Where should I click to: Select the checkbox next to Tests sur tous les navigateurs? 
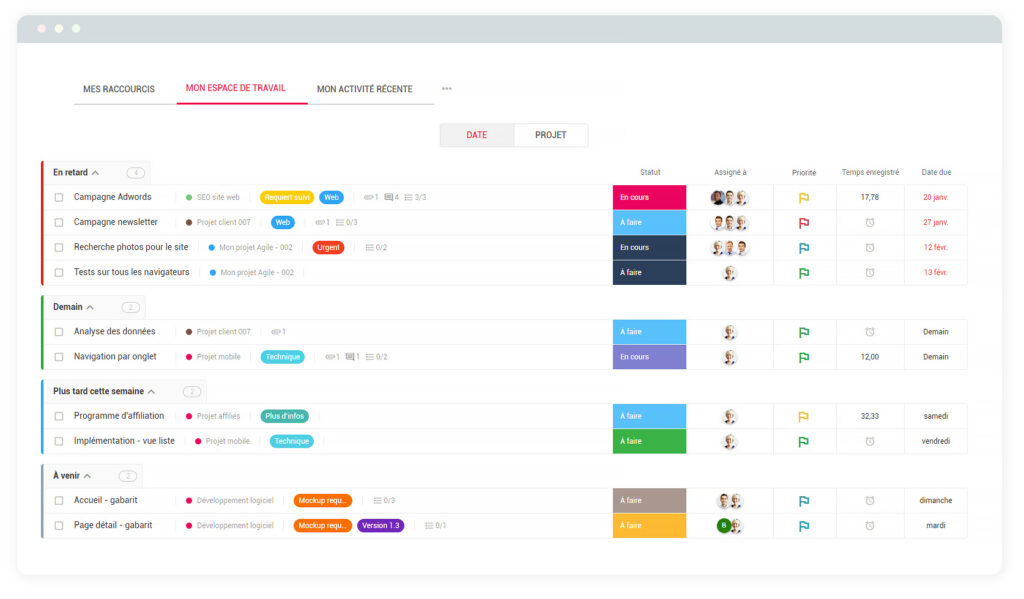click(59, 272)
